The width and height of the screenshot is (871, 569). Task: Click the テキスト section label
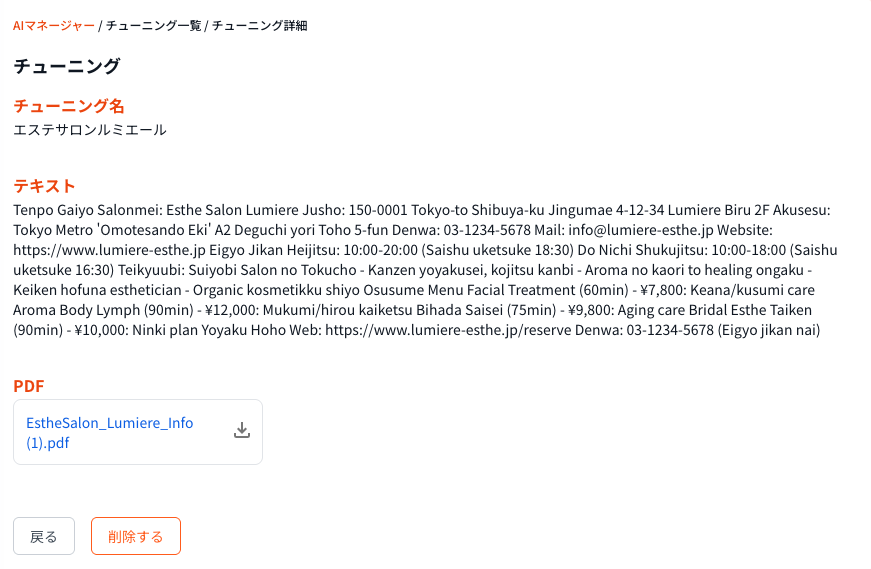tap(44, 185)
